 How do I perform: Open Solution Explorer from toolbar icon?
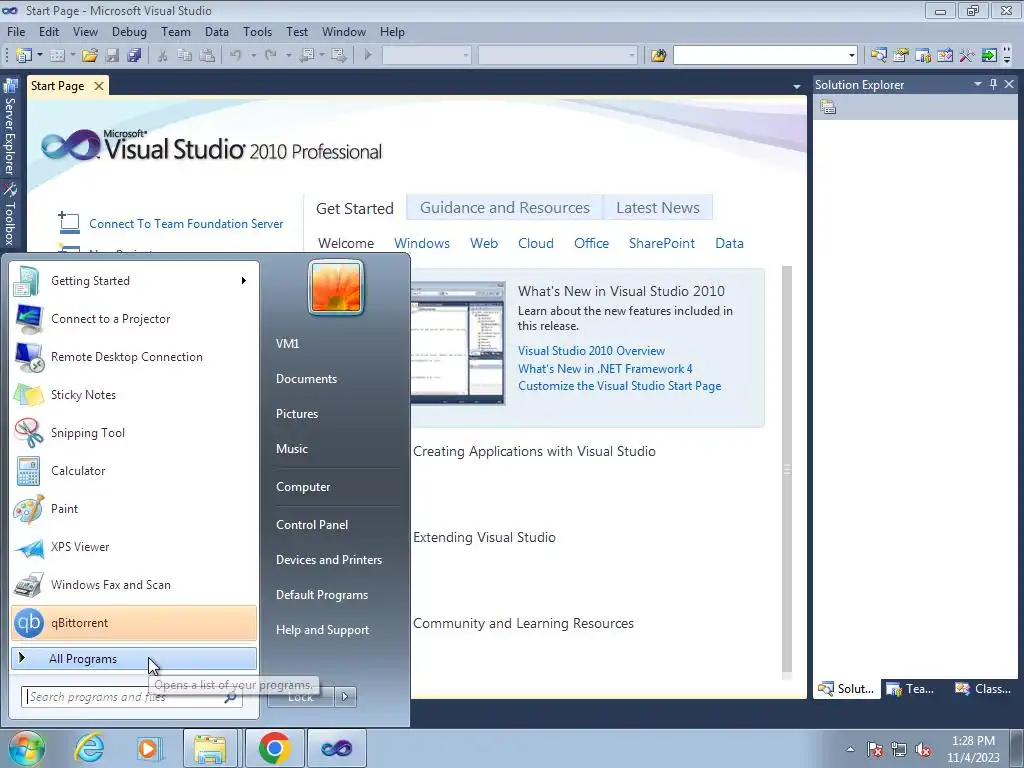tap(878, 56)
